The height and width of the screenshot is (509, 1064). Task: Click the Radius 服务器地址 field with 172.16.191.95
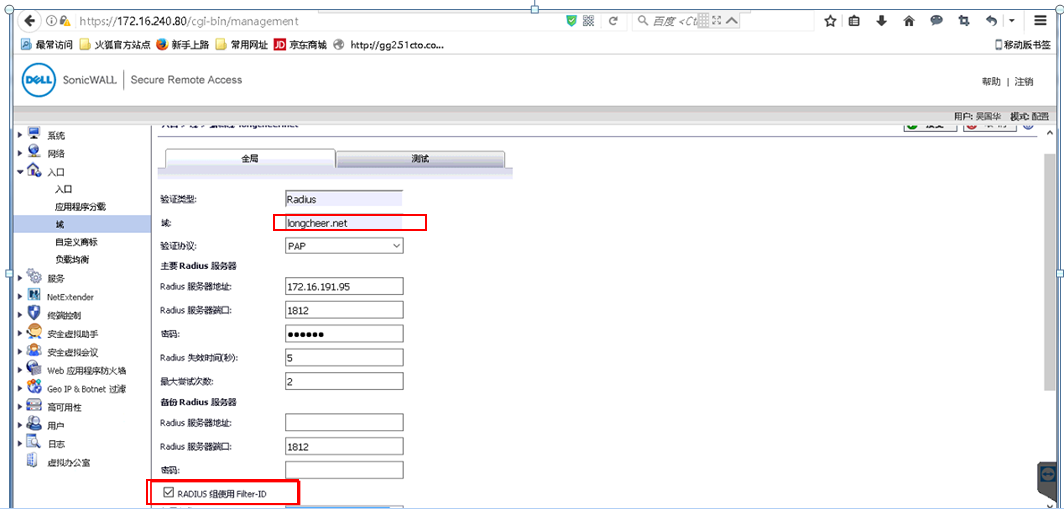(344, 287)
